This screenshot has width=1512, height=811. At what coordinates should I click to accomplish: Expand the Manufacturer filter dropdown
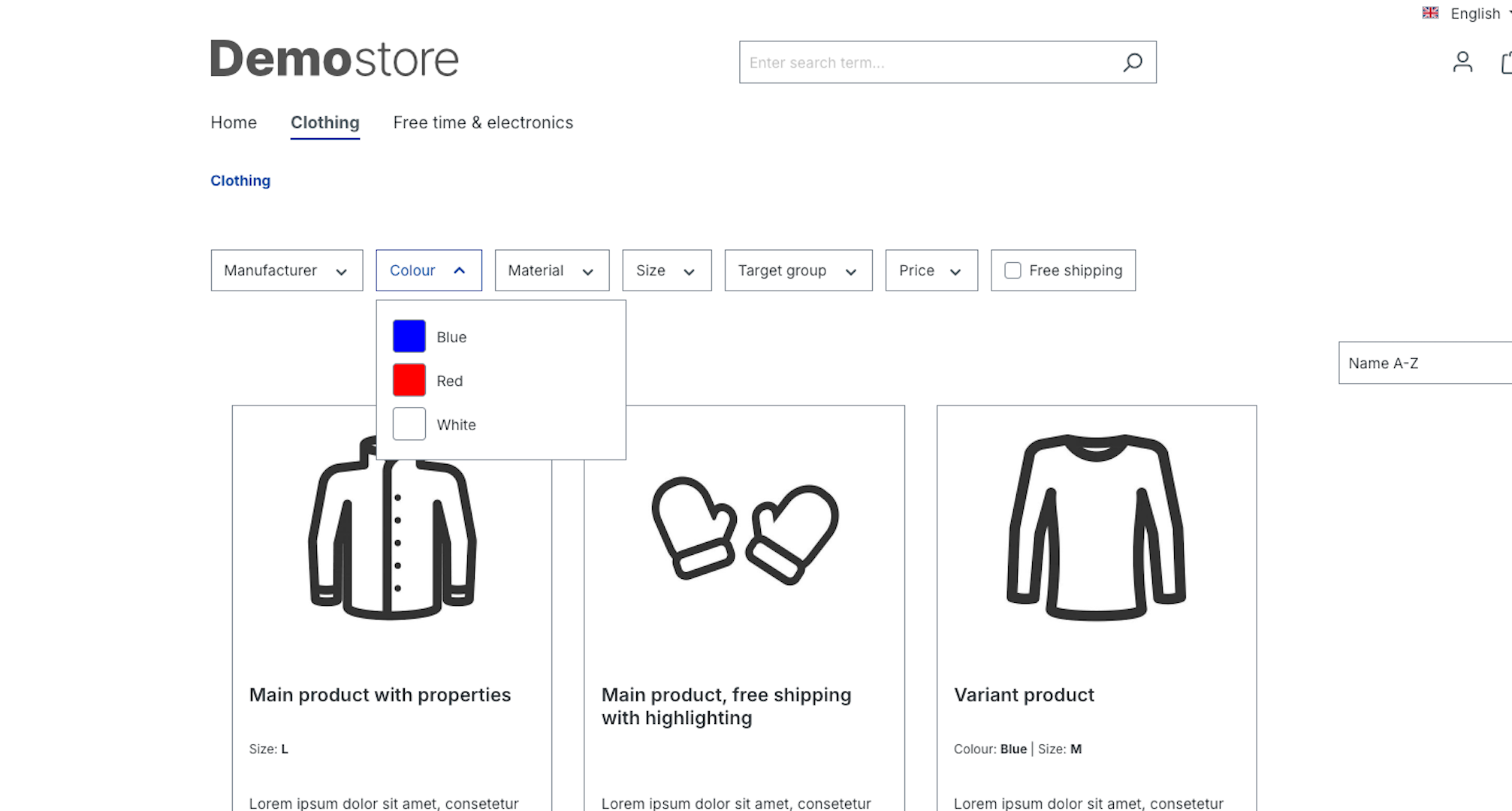286,270
